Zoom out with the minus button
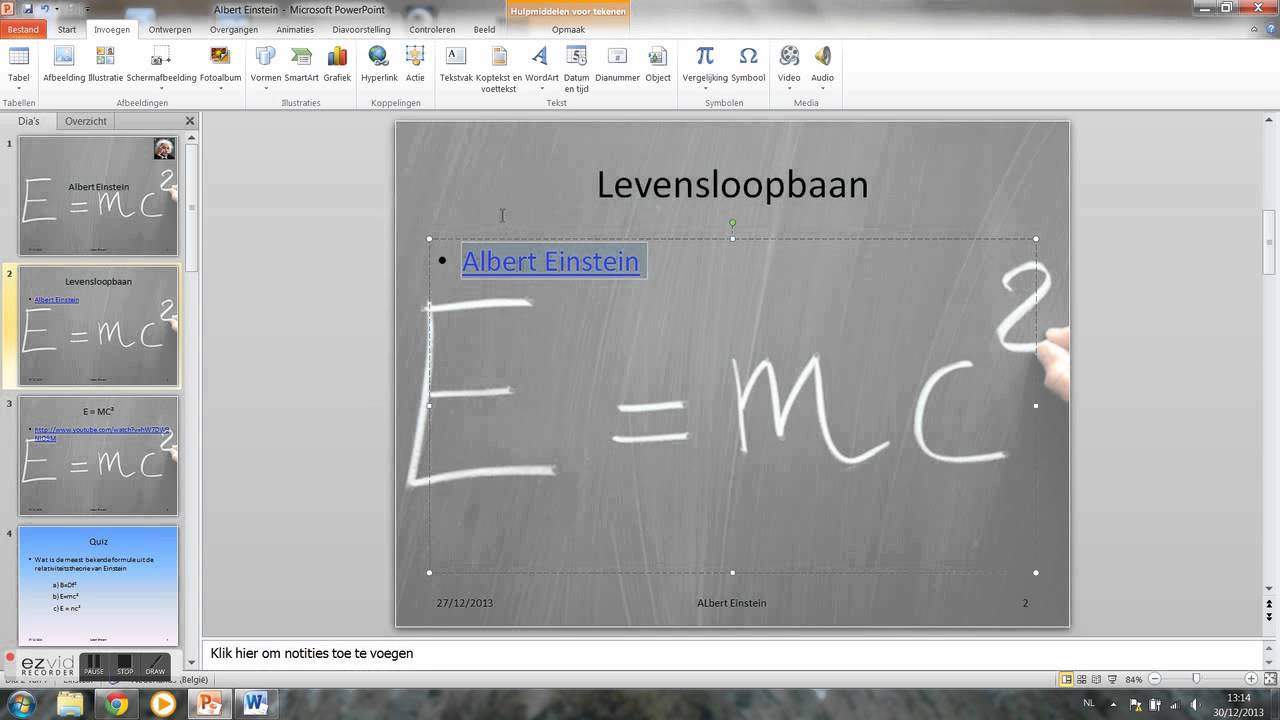The image size is (1280, 720). pos(1154,679)
